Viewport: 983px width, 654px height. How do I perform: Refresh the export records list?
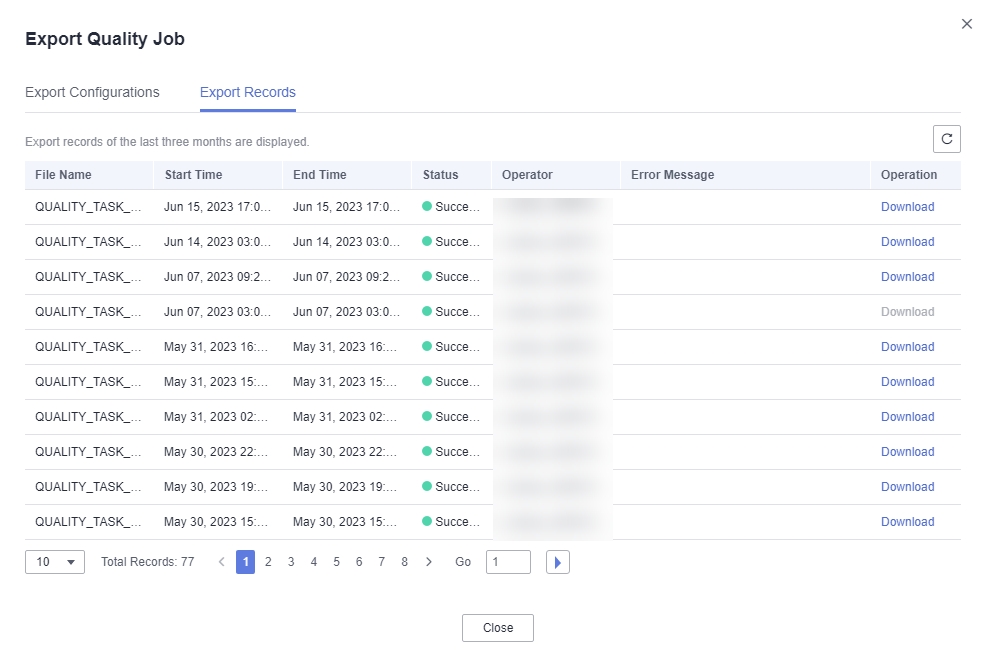tap(947, 139)
